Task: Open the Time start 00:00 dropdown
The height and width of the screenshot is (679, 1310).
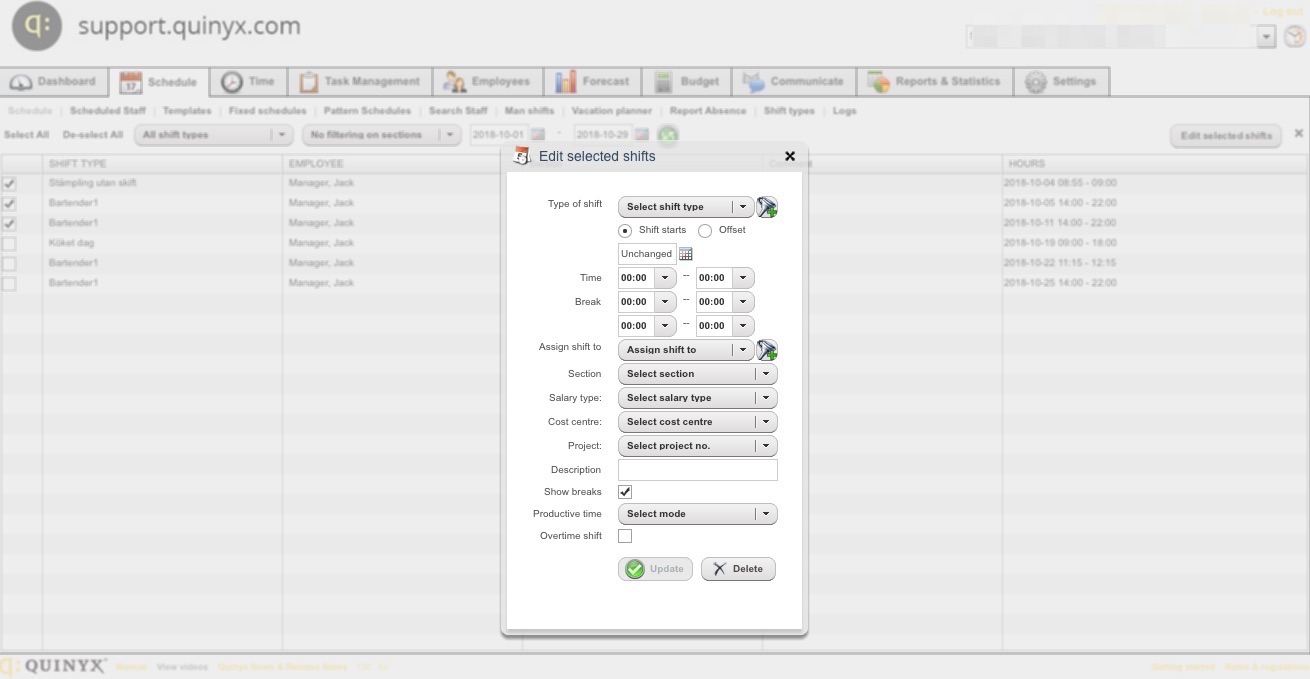Action: (648, 278)
